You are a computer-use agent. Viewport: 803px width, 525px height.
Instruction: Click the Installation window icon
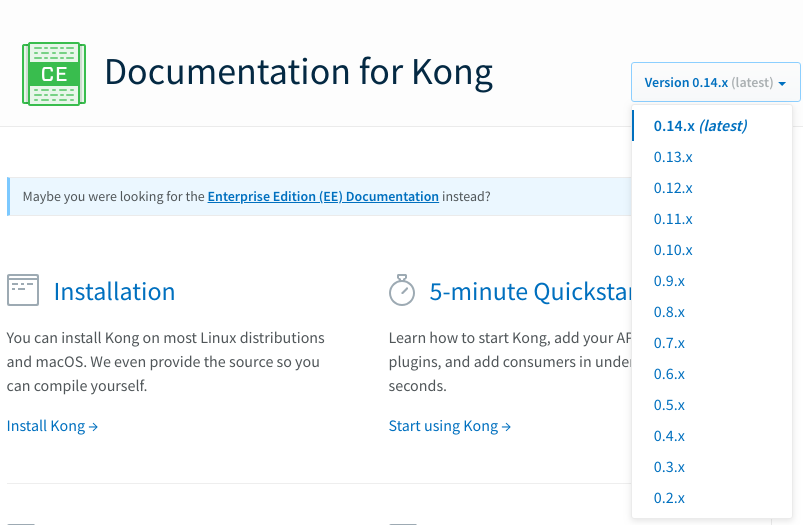(23, 290)
